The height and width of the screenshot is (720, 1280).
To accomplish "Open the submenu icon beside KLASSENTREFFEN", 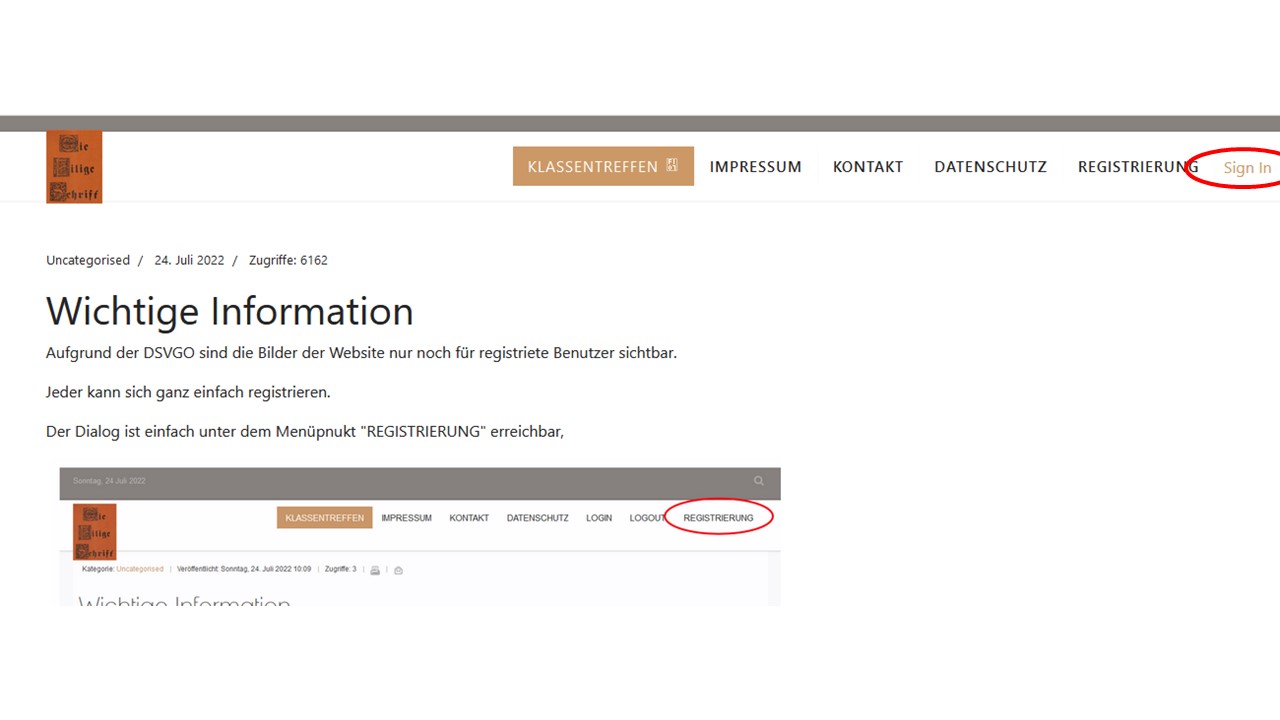I will pos(672,166).
